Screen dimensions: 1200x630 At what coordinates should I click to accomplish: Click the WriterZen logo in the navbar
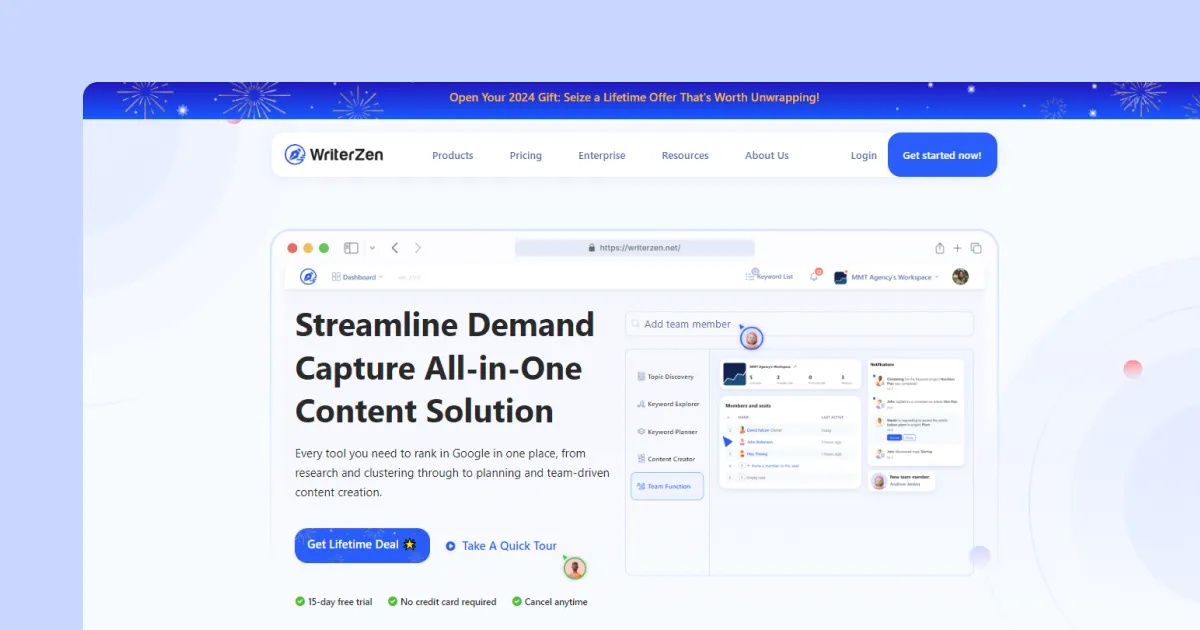(333, 155)
